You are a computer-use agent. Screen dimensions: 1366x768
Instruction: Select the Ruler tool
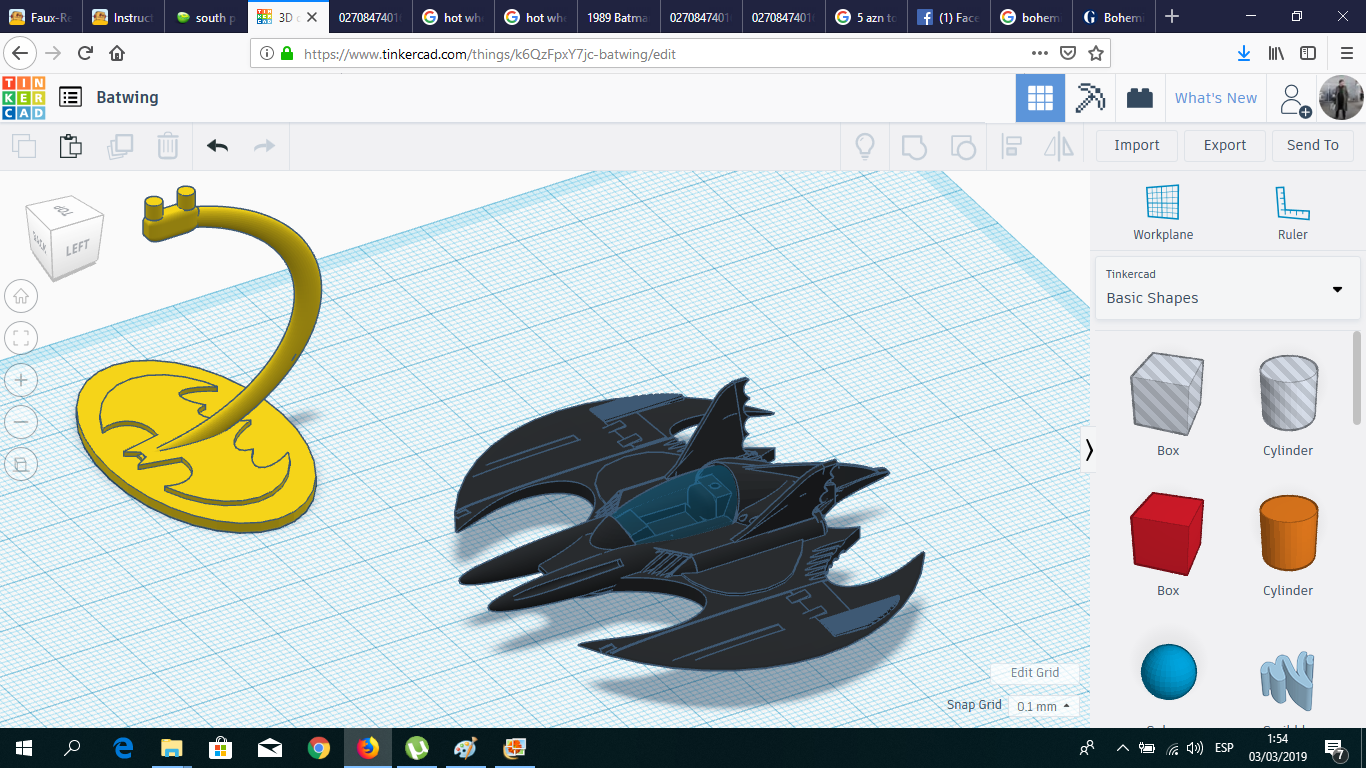[1292, 213]
